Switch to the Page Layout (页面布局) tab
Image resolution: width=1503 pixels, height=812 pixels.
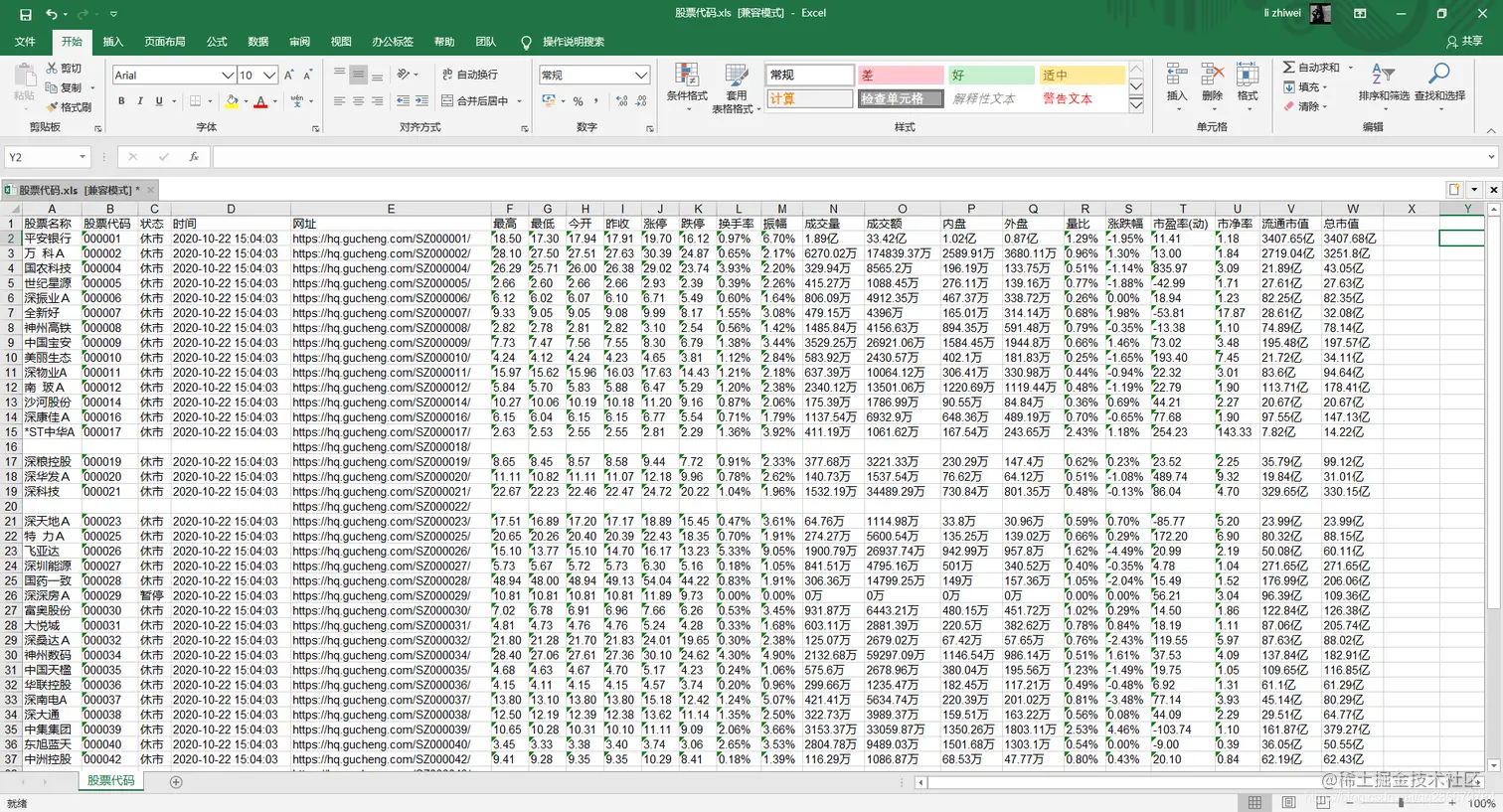pyautogui.click(x=165, y=42)
